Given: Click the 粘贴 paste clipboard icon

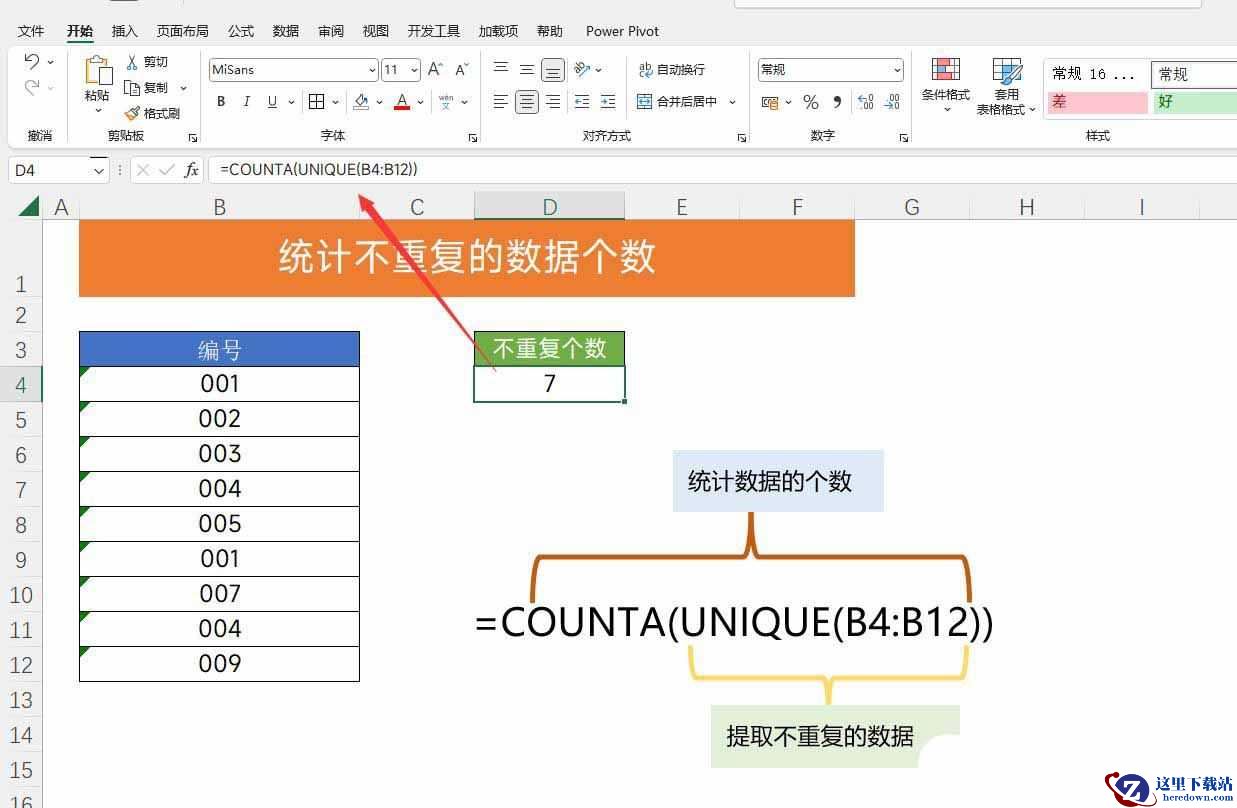Looking at the screenshot, I should click(x=97, y=70).
